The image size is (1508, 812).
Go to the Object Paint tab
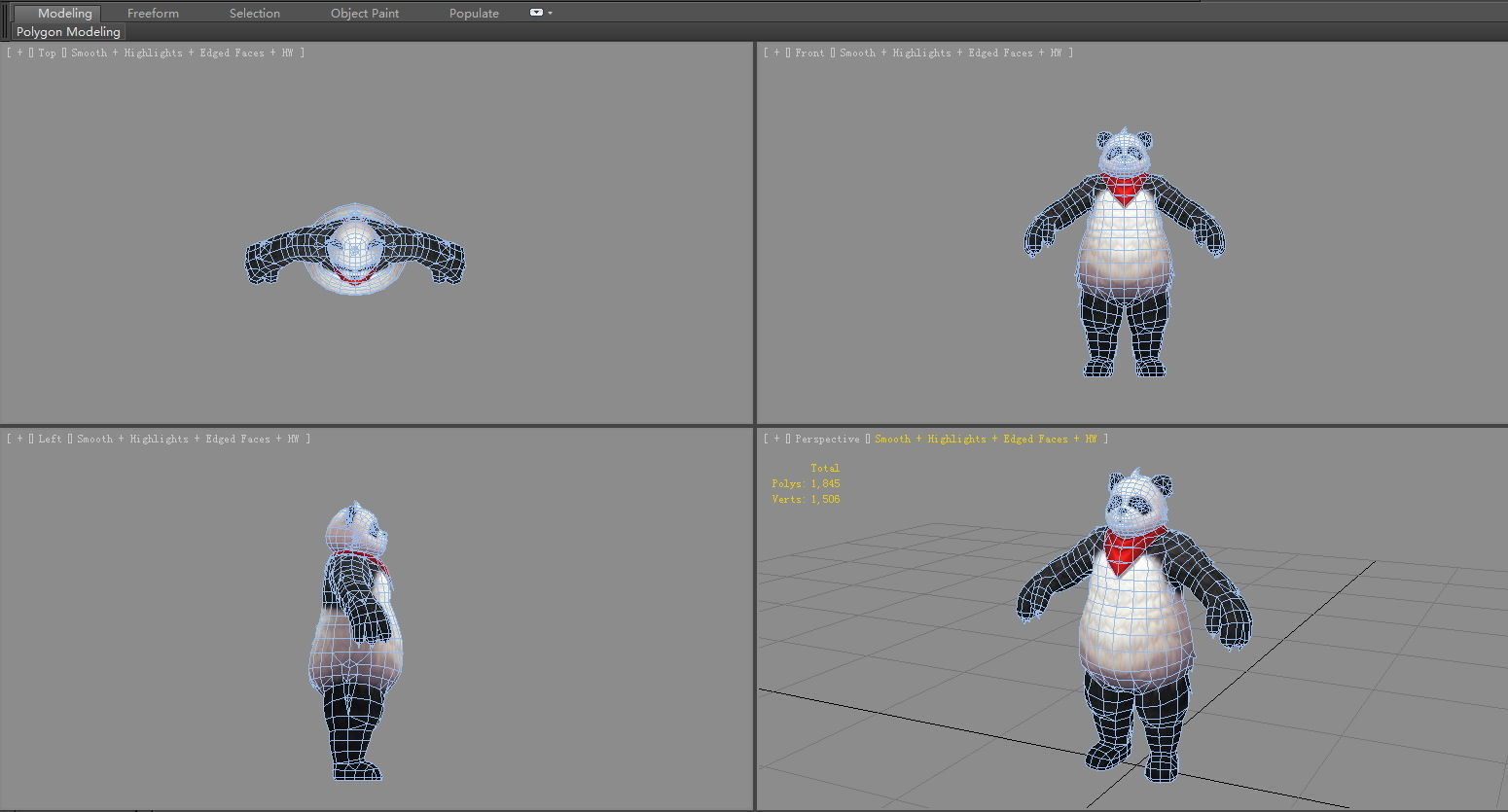365,13
